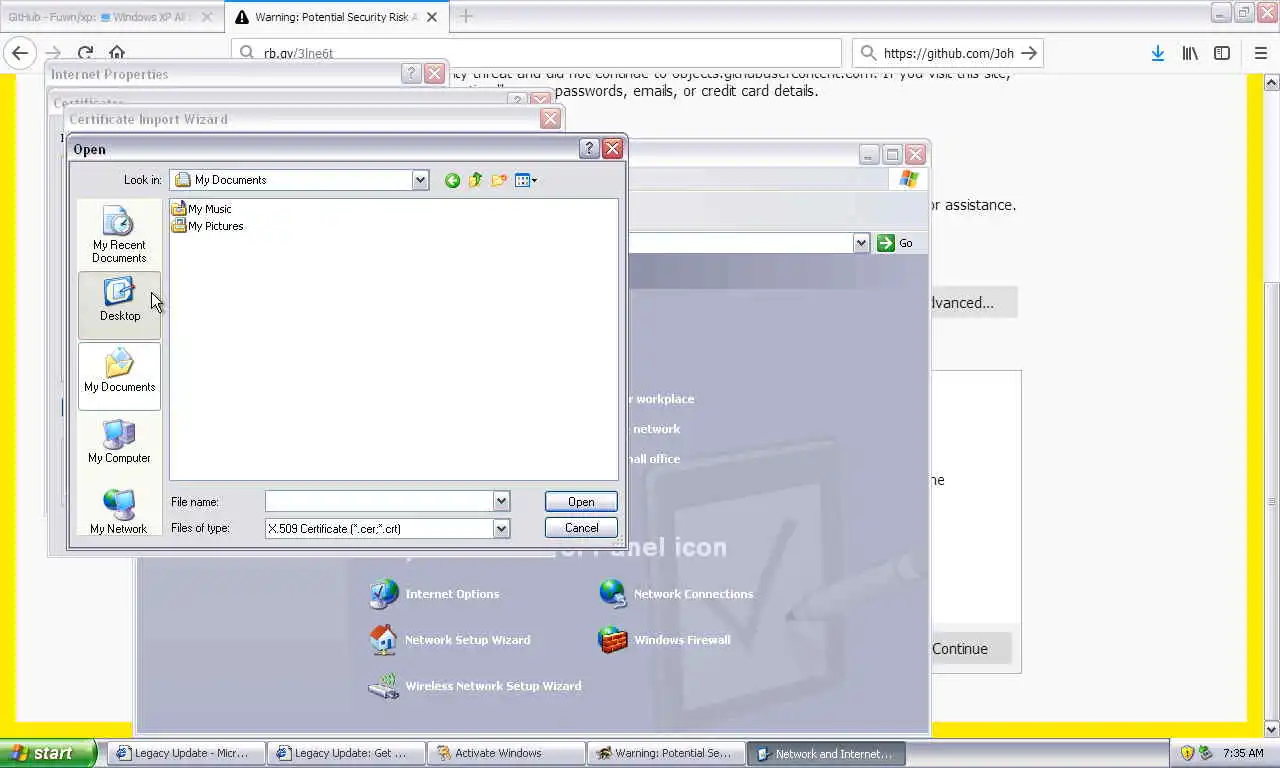The width and height of the screenshot is (1280, 768).
Task: Click the taskbar clock 7:35 AM
Action: [1243, 753]
